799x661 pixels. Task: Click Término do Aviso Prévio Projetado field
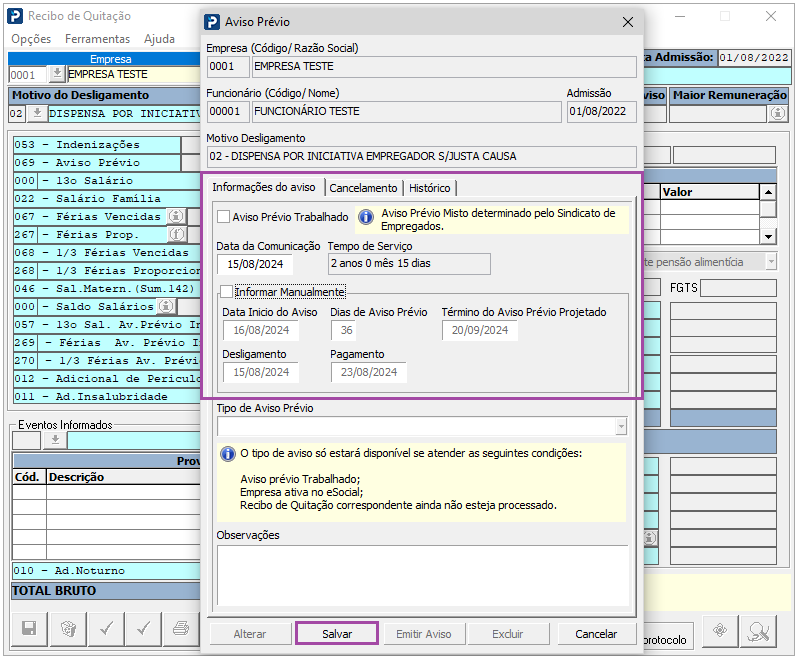[480, 330]
